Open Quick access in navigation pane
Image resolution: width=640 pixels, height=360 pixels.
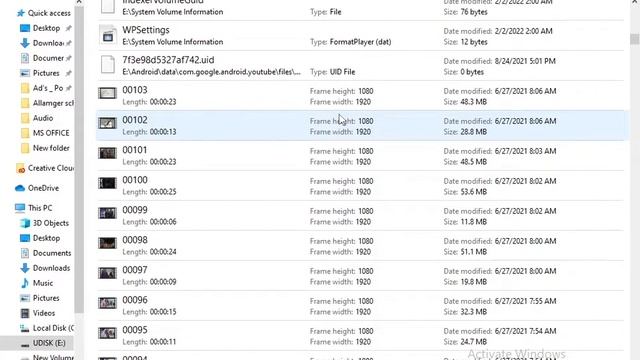(x=49, y=13)
